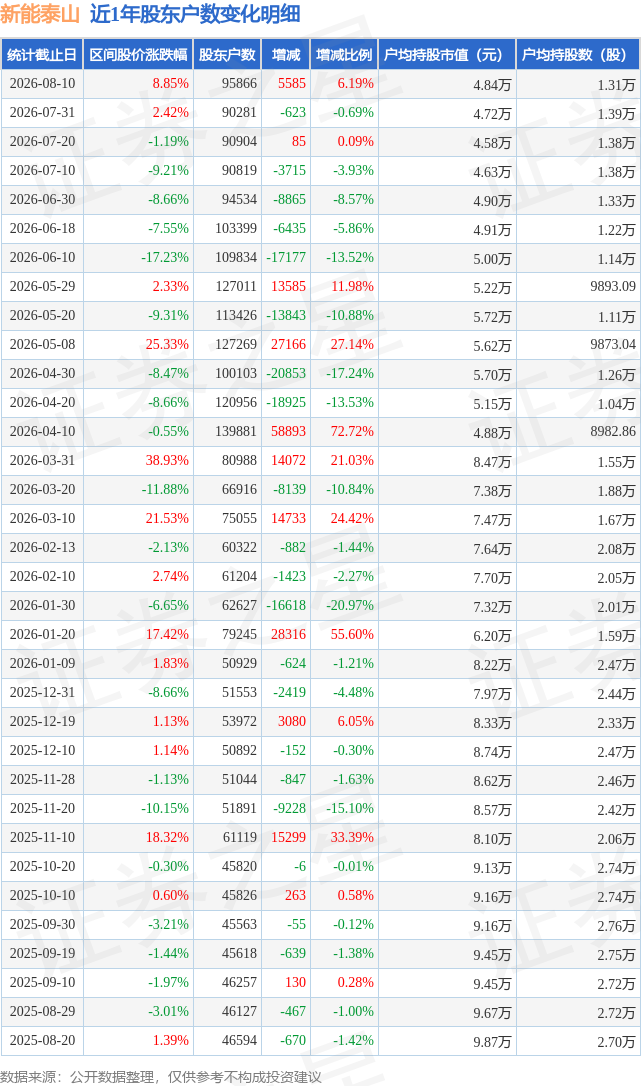The image size is (641, 1086).
Task: Click the 2025-12-31 row date
Action: (x=42, y=692)
